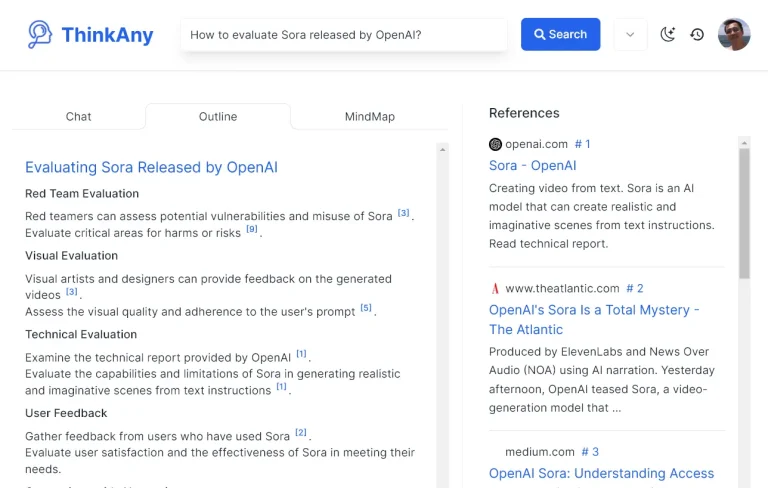This screenshot has width=768, height=488.
Task: Click the blue Search button
Action: coord(560,34)
